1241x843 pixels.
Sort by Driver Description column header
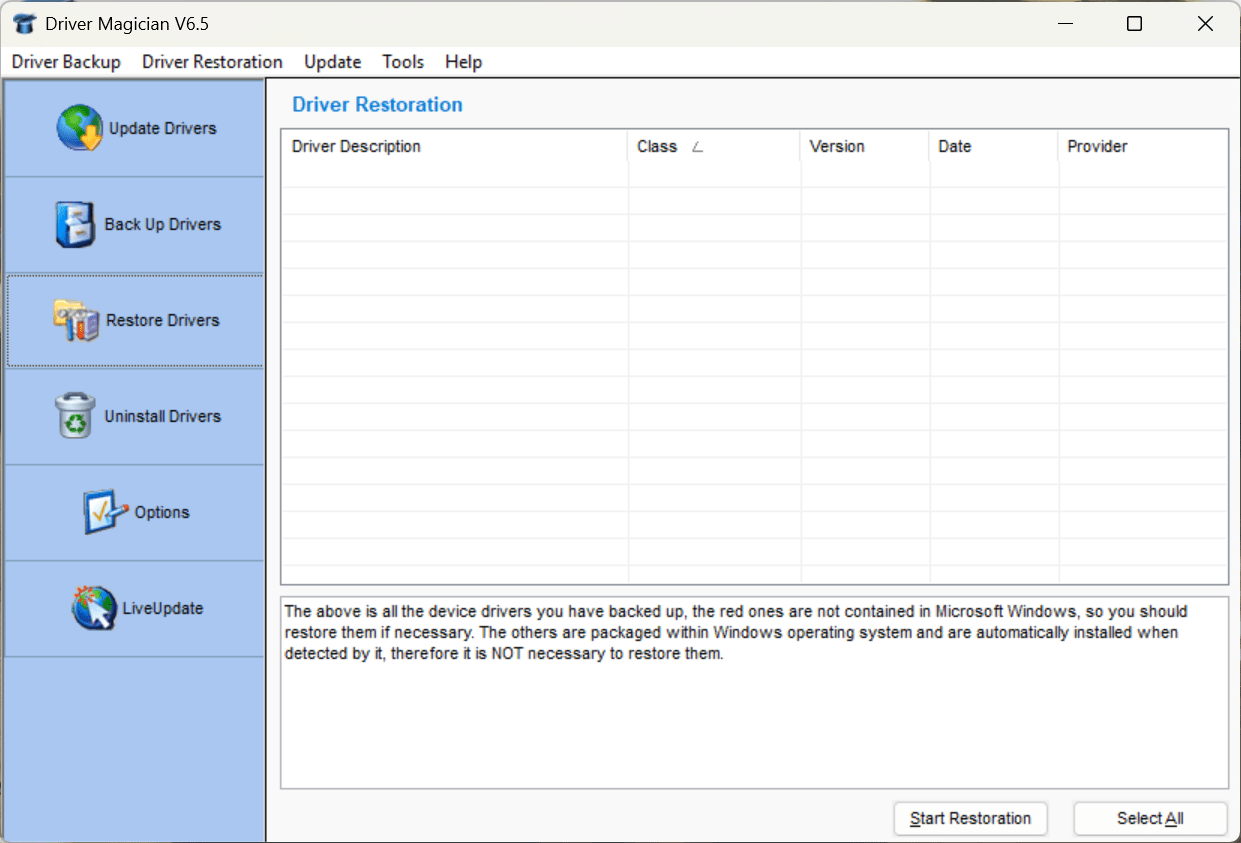tap(455, 146)
